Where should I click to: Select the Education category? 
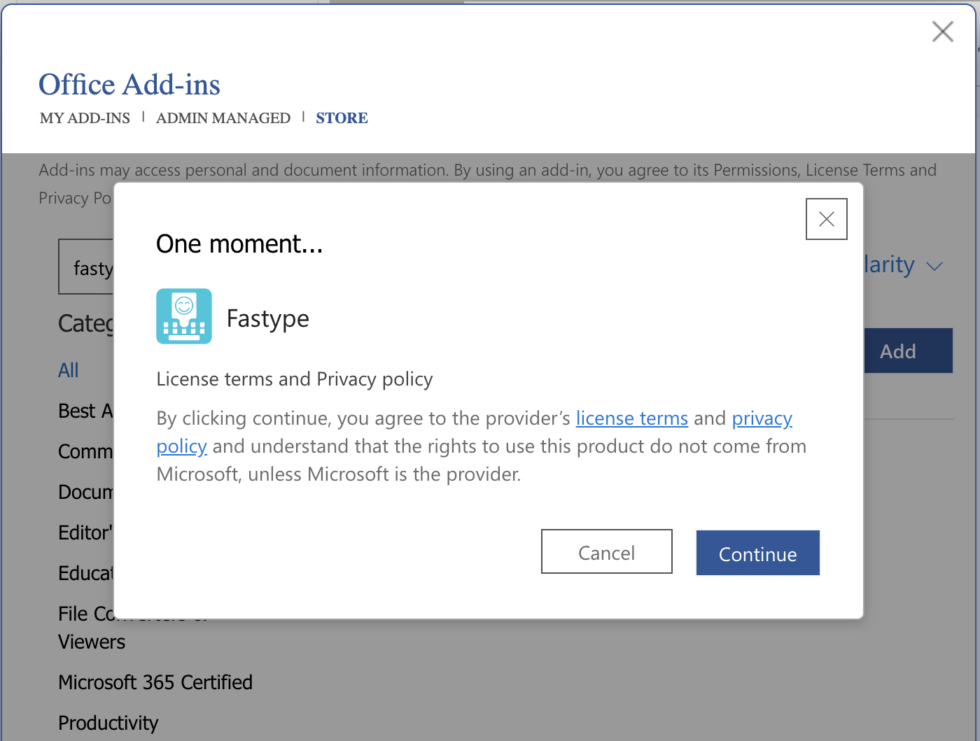point(86,574)
